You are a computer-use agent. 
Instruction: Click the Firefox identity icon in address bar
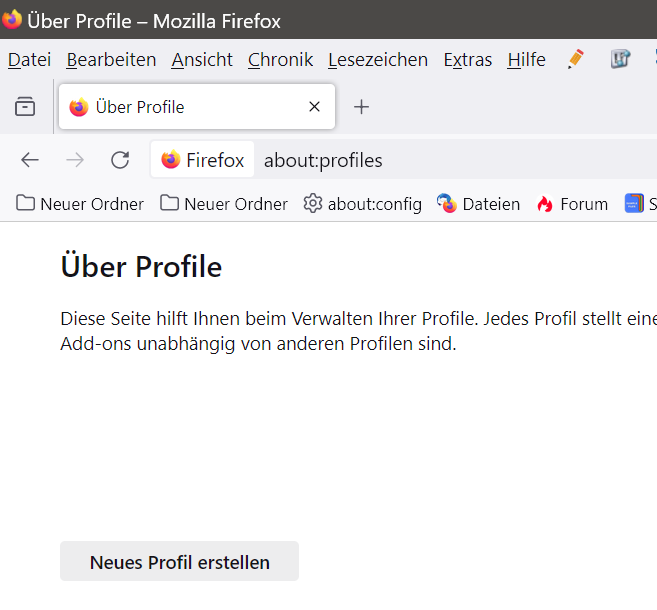point(203,160)
